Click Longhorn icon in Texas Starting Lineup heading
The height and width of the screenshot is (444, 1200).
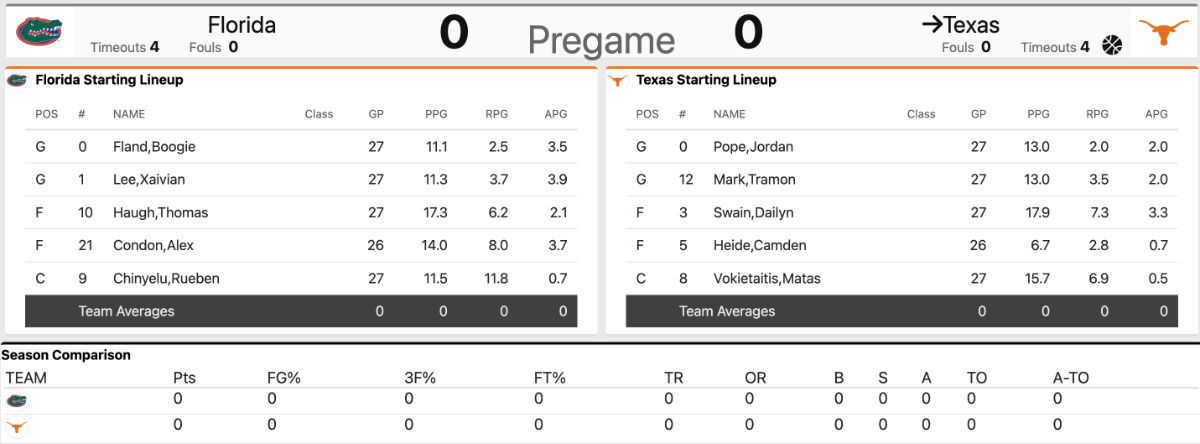[618, 80]
